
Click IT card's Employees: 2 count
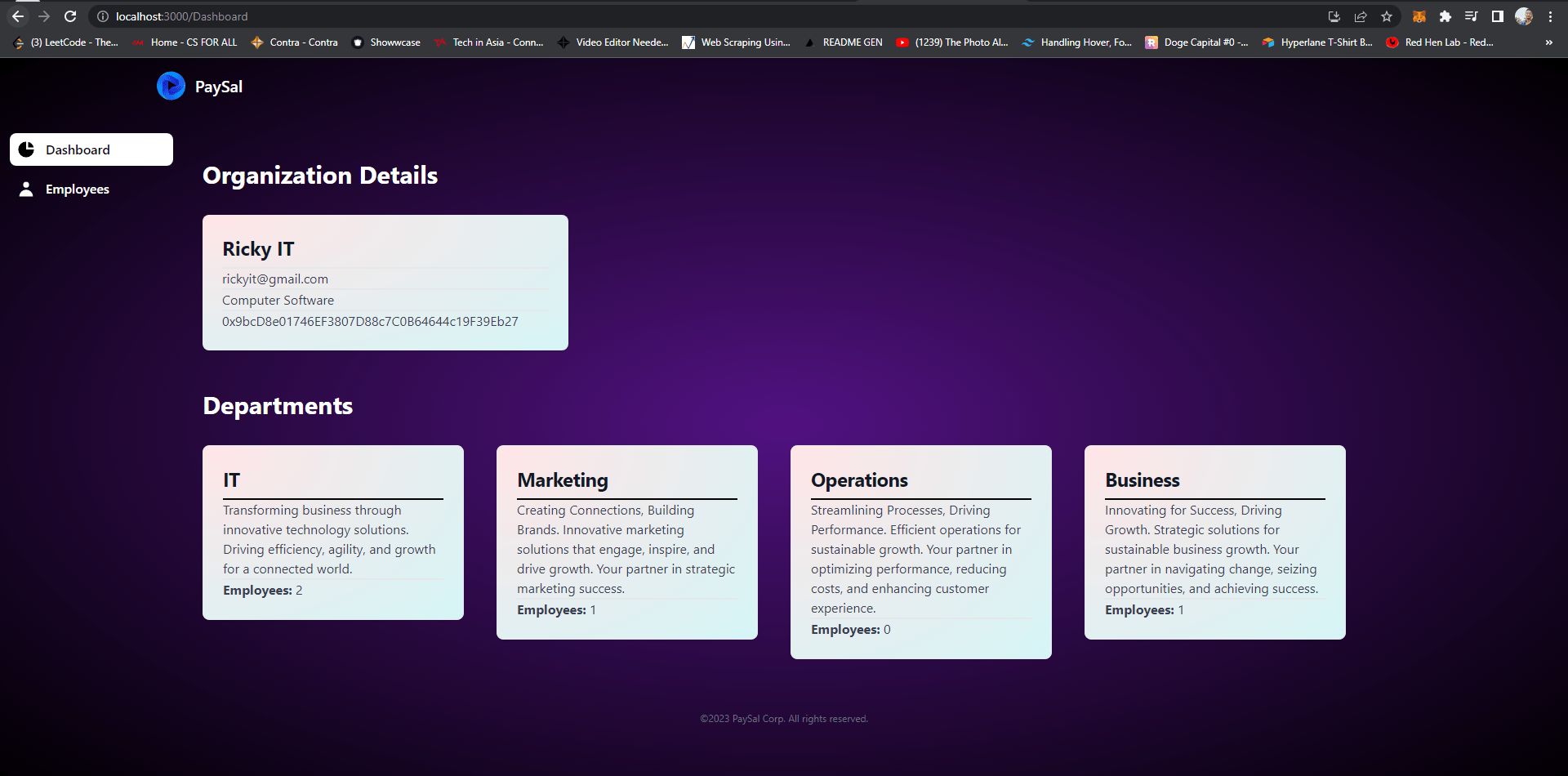pyautogui.click(x=263, y=591)
